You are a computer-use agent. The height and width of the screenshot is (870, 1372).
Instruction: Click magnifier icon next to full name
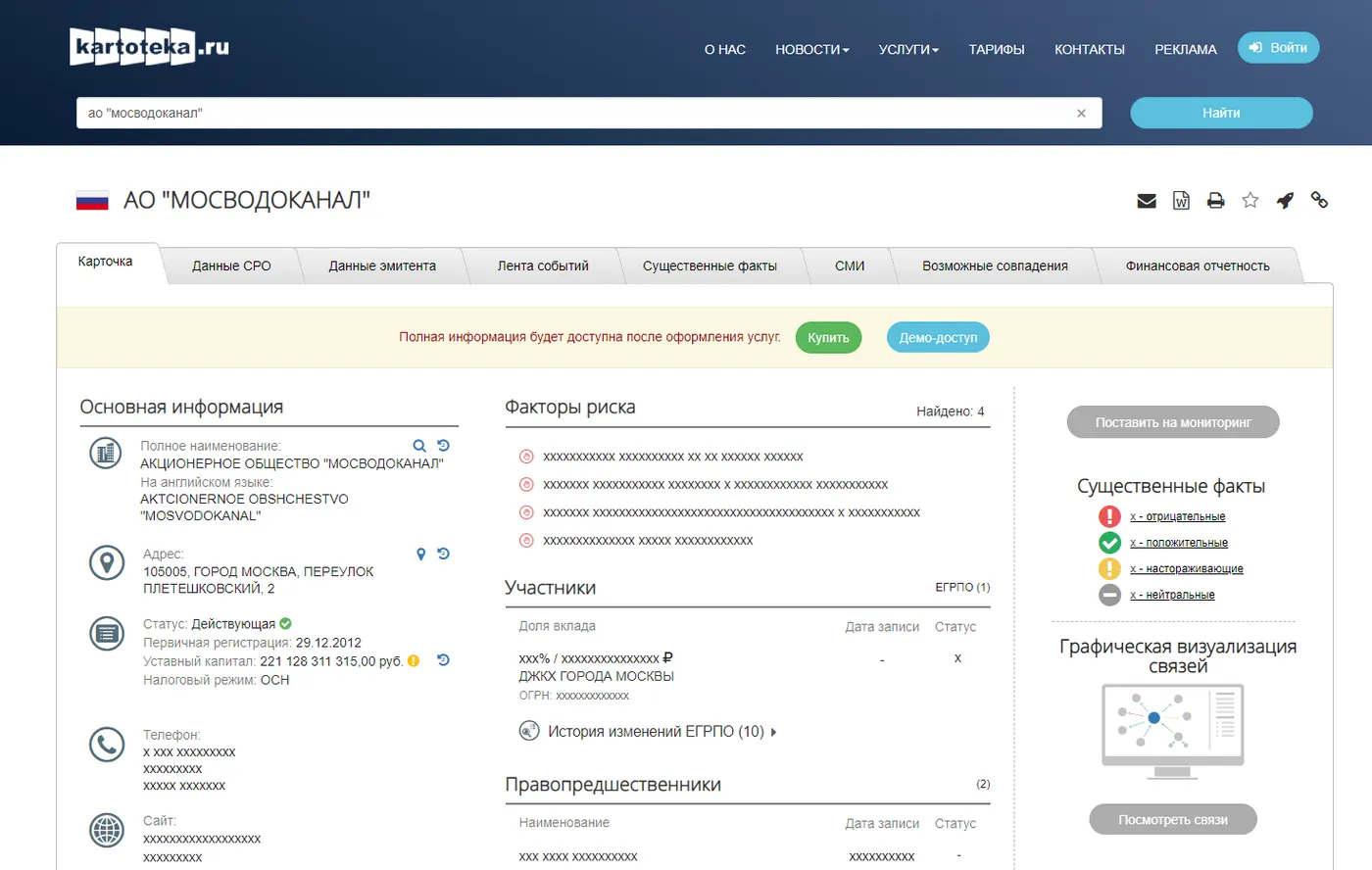click(419, 446)
